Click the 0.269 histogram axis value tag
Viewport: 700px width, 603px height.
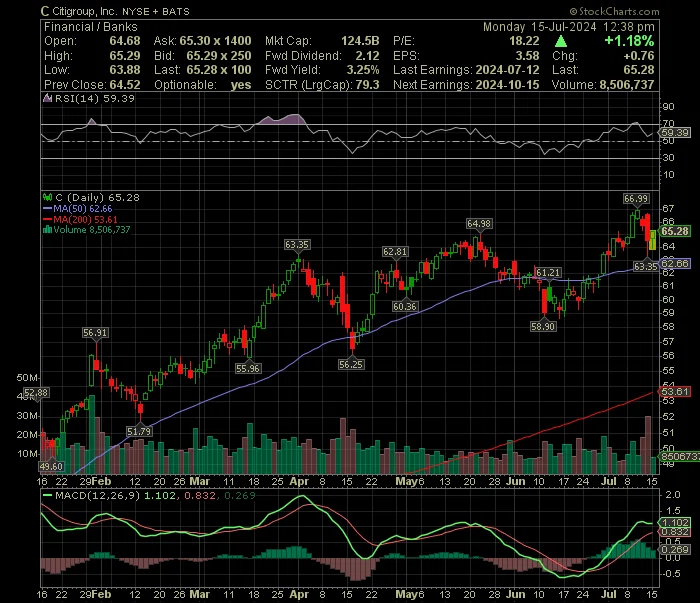675,549
